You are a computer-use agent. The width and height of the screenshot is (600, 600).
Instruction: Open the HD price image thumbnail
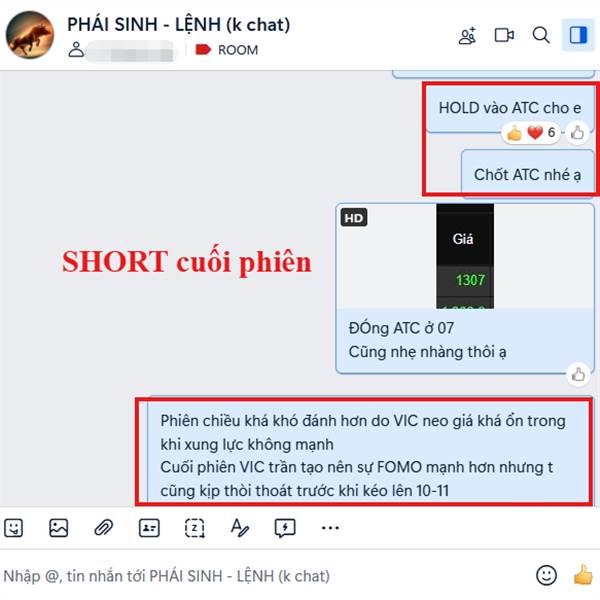click(x=465, y=256)
